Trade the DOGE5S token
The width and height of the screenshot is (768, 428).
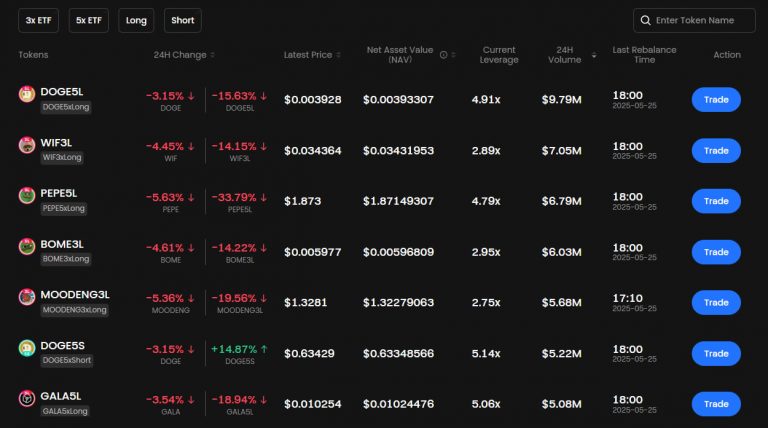tap(716, 353)
